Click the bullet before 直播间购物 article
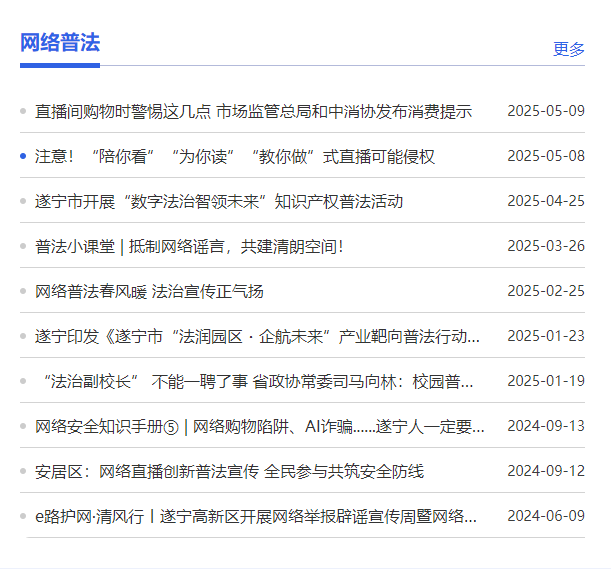The width and height of the screenshot is (611, 569). 23,111
